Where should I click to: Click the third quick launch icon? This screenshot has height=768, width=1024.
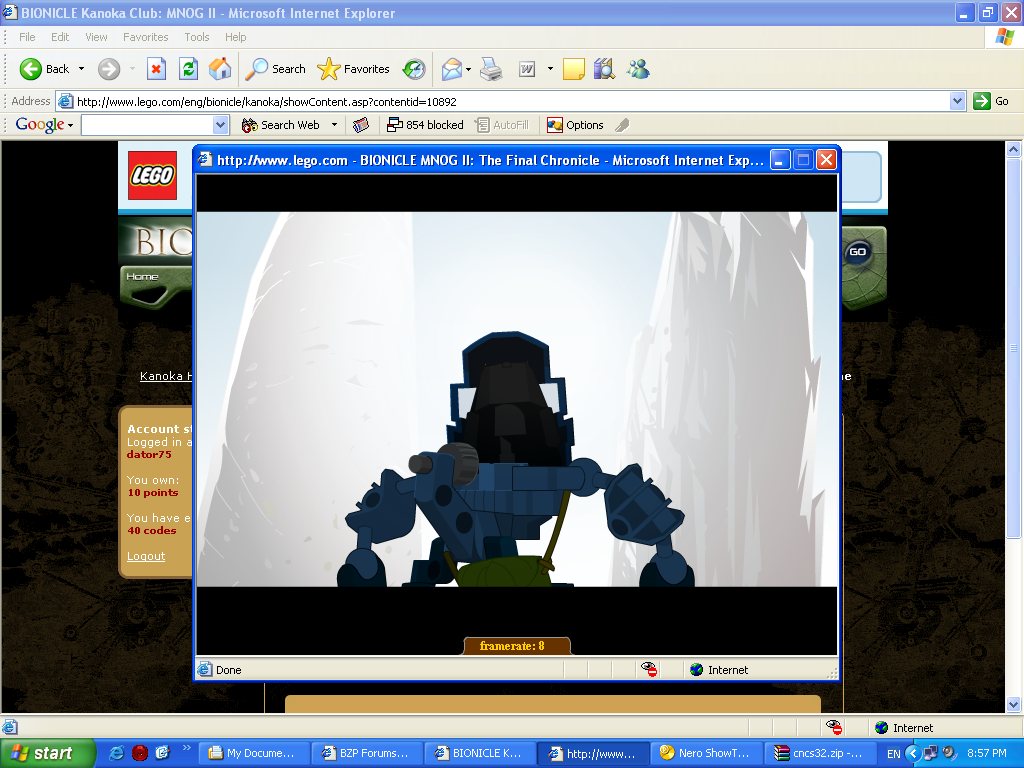[x=163, y=753]
